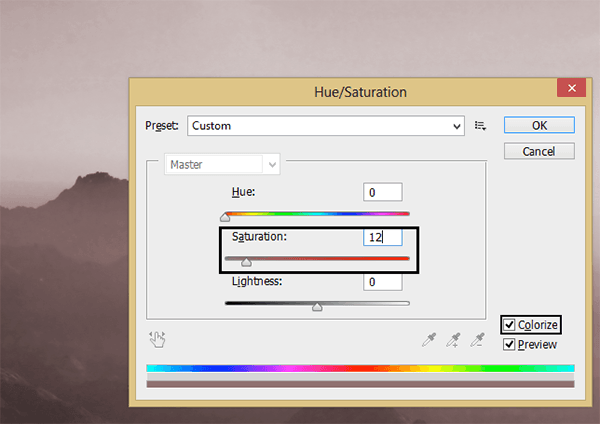Click the Lightness value field

pyautogui.click(x=382, y=283)
